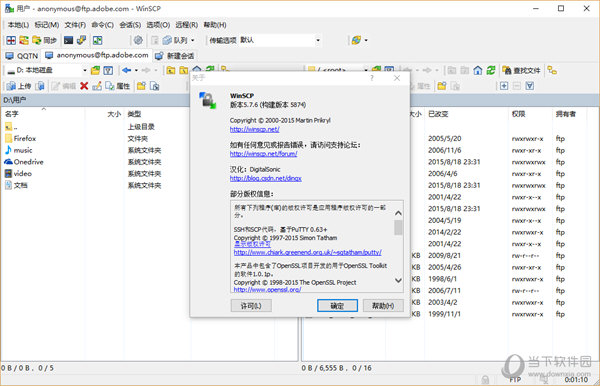Click the license box scroll down arrow
The width and height of the screenshot is (600, 386).
[x=398, y=280]
